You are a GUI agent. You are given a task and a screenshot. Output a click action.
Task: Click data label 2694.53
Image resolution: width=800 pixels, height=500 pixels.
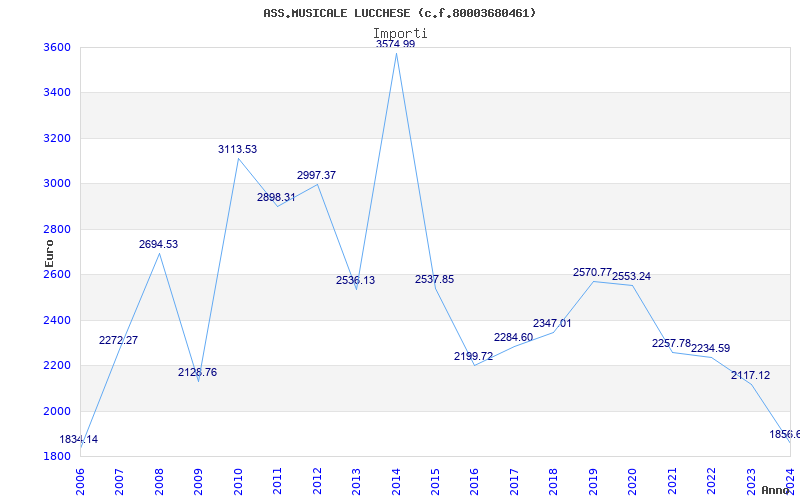tap(158, 244)
